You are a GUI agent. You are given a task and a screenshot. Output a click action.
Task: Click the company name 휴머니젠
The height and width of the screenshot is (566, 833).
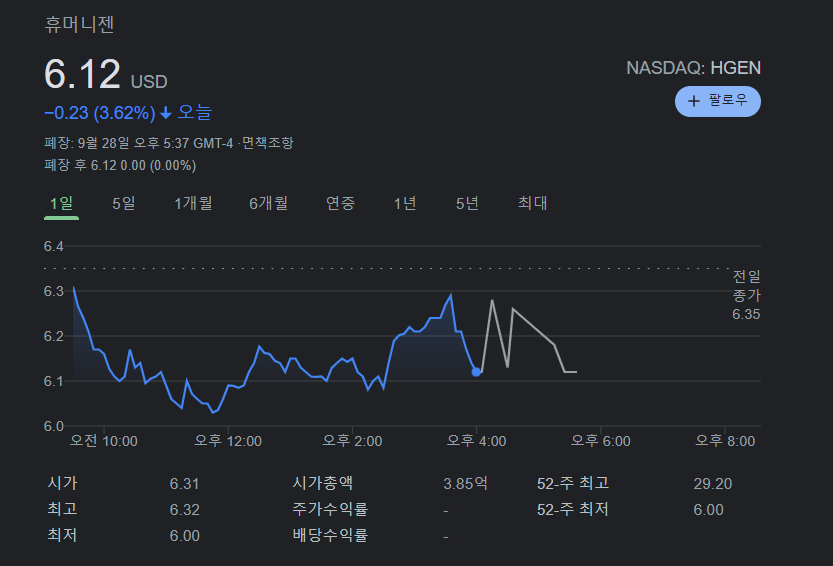[79, 24]
